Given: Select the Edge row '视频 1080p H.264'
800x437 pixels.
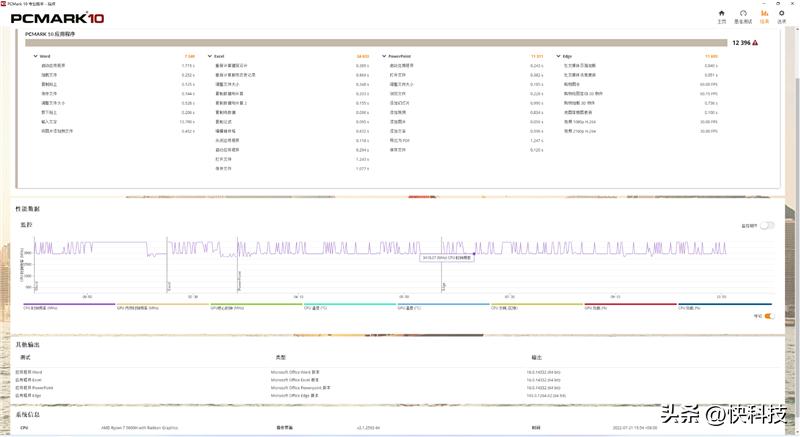Looking at the screenshot, I should pyautogui.click(x=640, y=122).
